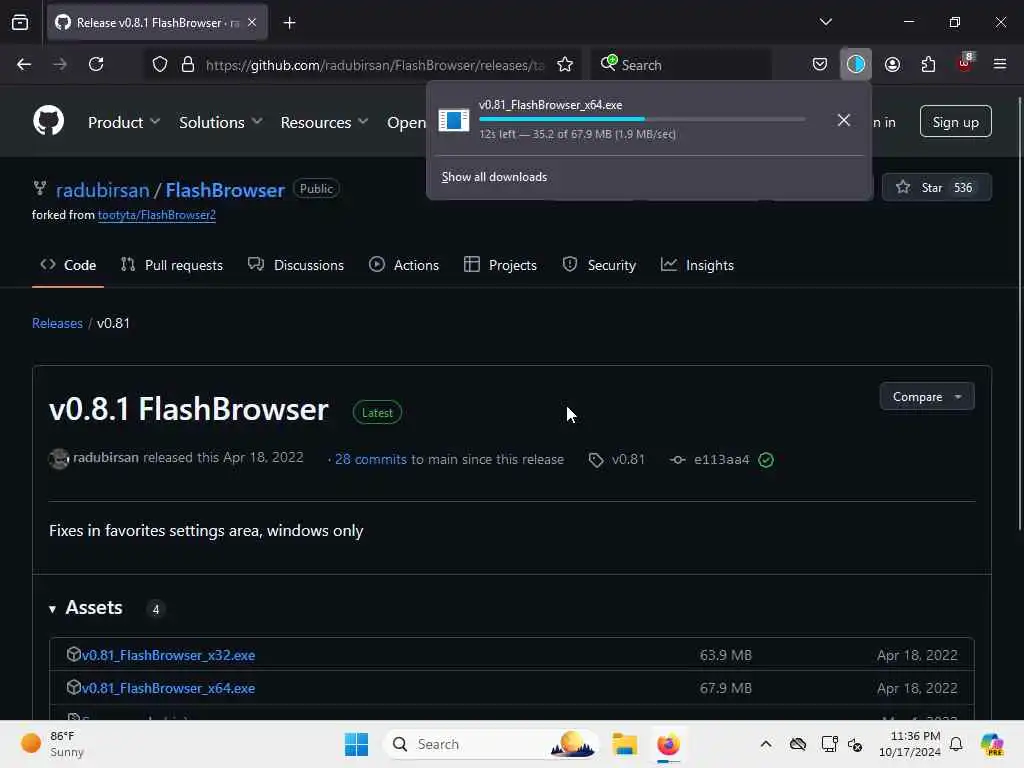1024x768 pixels.
Task: Open the Pocket save icon
Action: click(x=820, y=65)
